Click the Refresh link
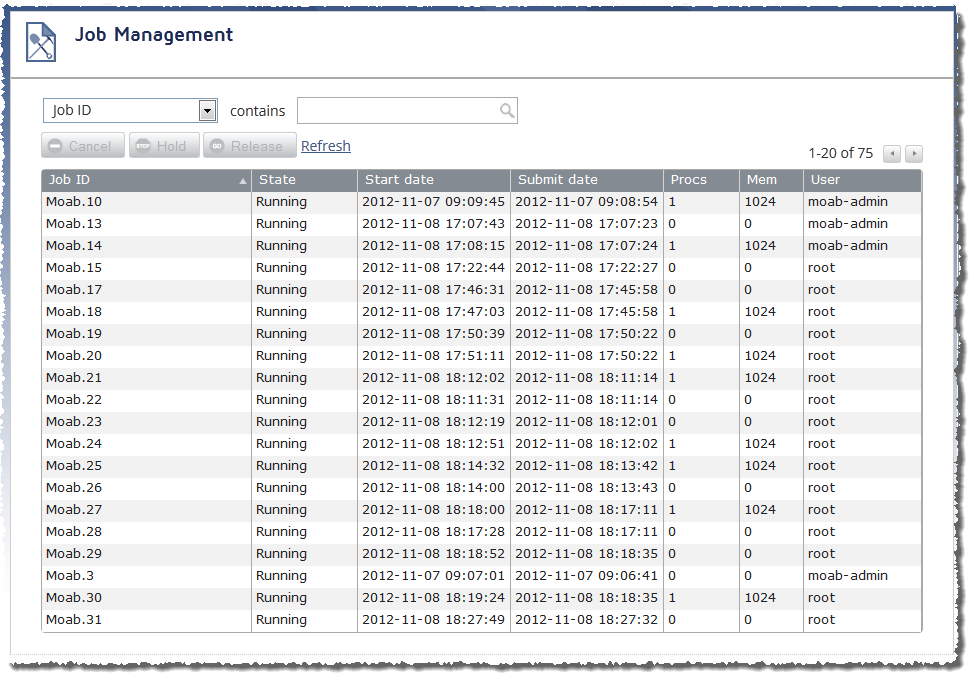Screen dimensions: 976x684 coord(326,146)
